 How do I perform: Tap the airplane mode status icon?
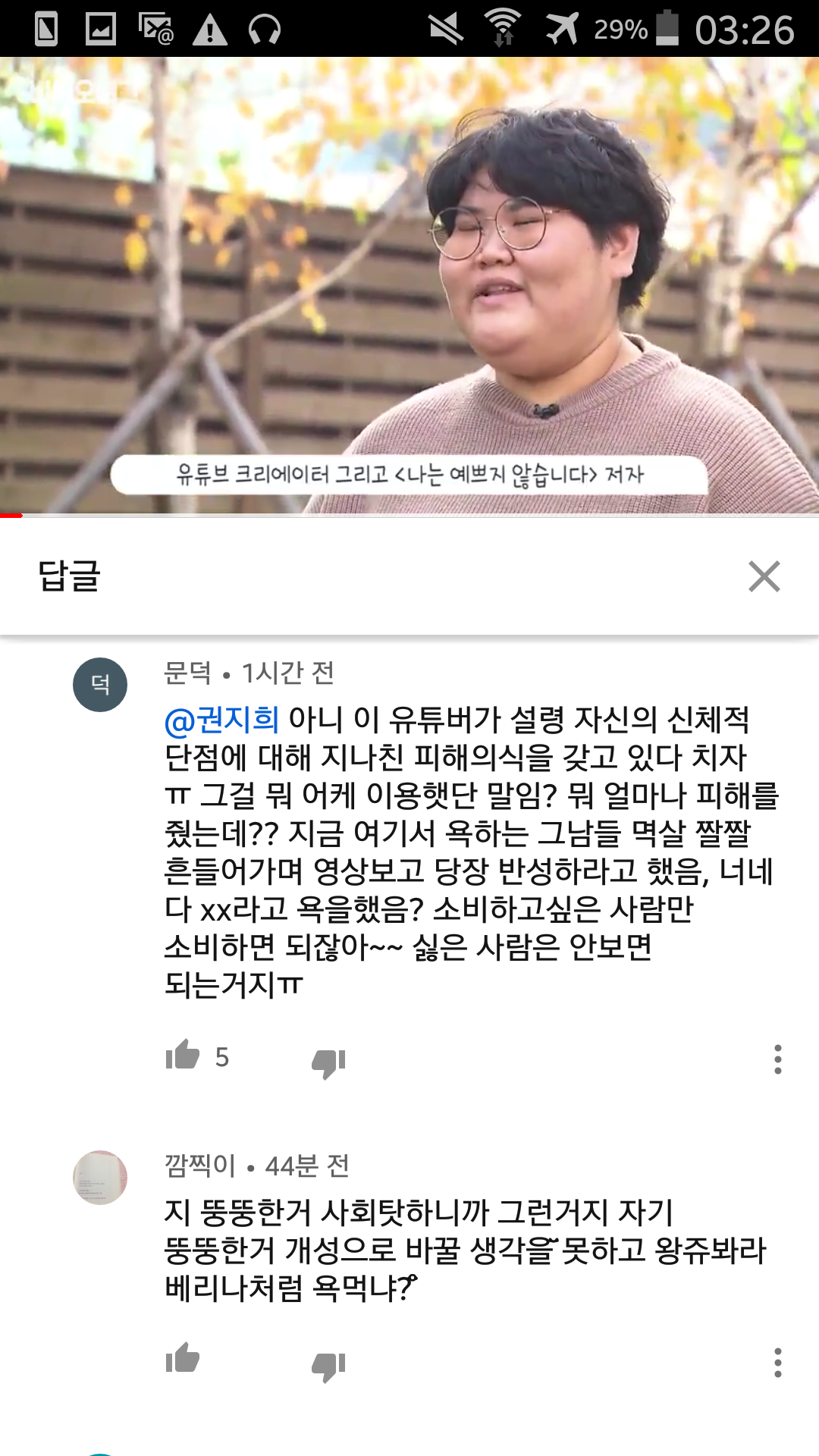562,29
